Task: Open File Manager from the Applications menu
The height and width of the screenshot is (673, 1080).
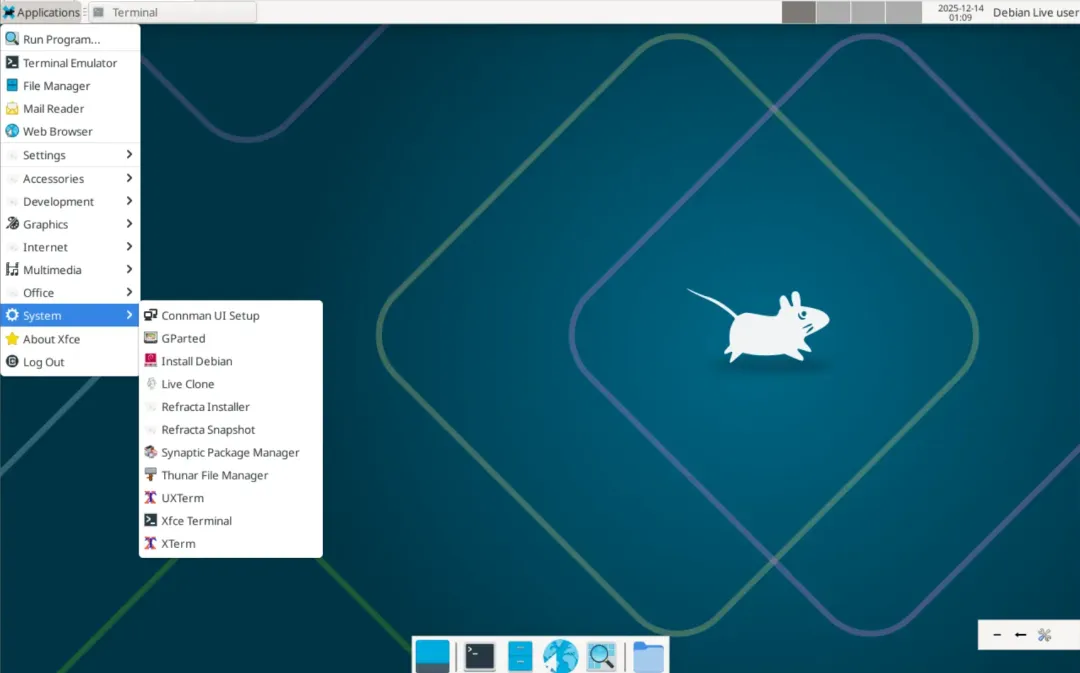Action: 70,85
